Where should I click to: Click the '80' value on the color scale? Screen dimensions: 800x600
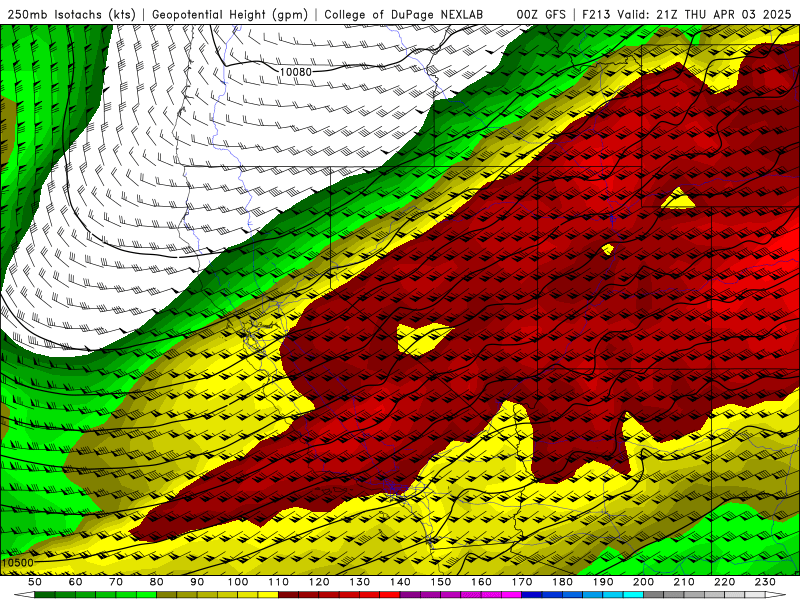pos(157,582)
